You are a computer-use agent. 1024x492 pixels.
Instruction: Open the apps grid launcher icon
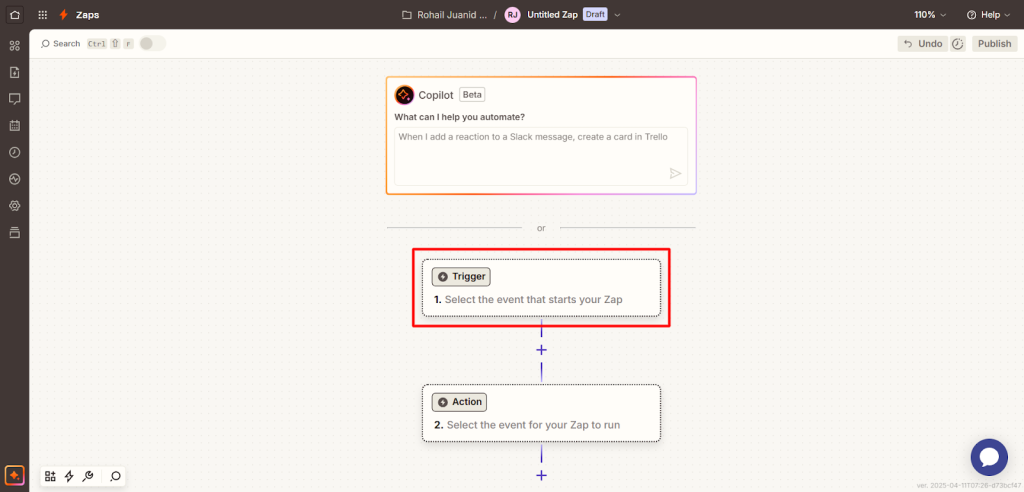click(42, 15)
